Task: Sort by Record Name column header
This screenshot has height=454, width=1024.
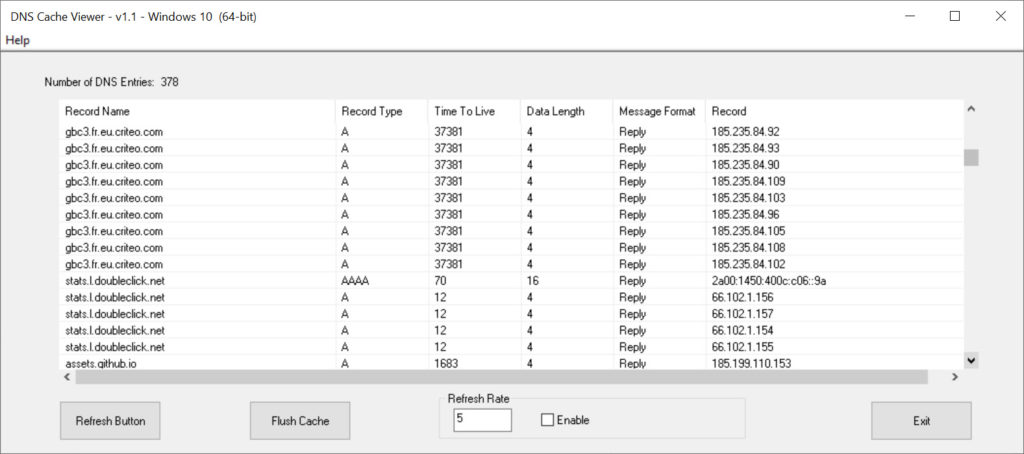Action: pos(197,112)
